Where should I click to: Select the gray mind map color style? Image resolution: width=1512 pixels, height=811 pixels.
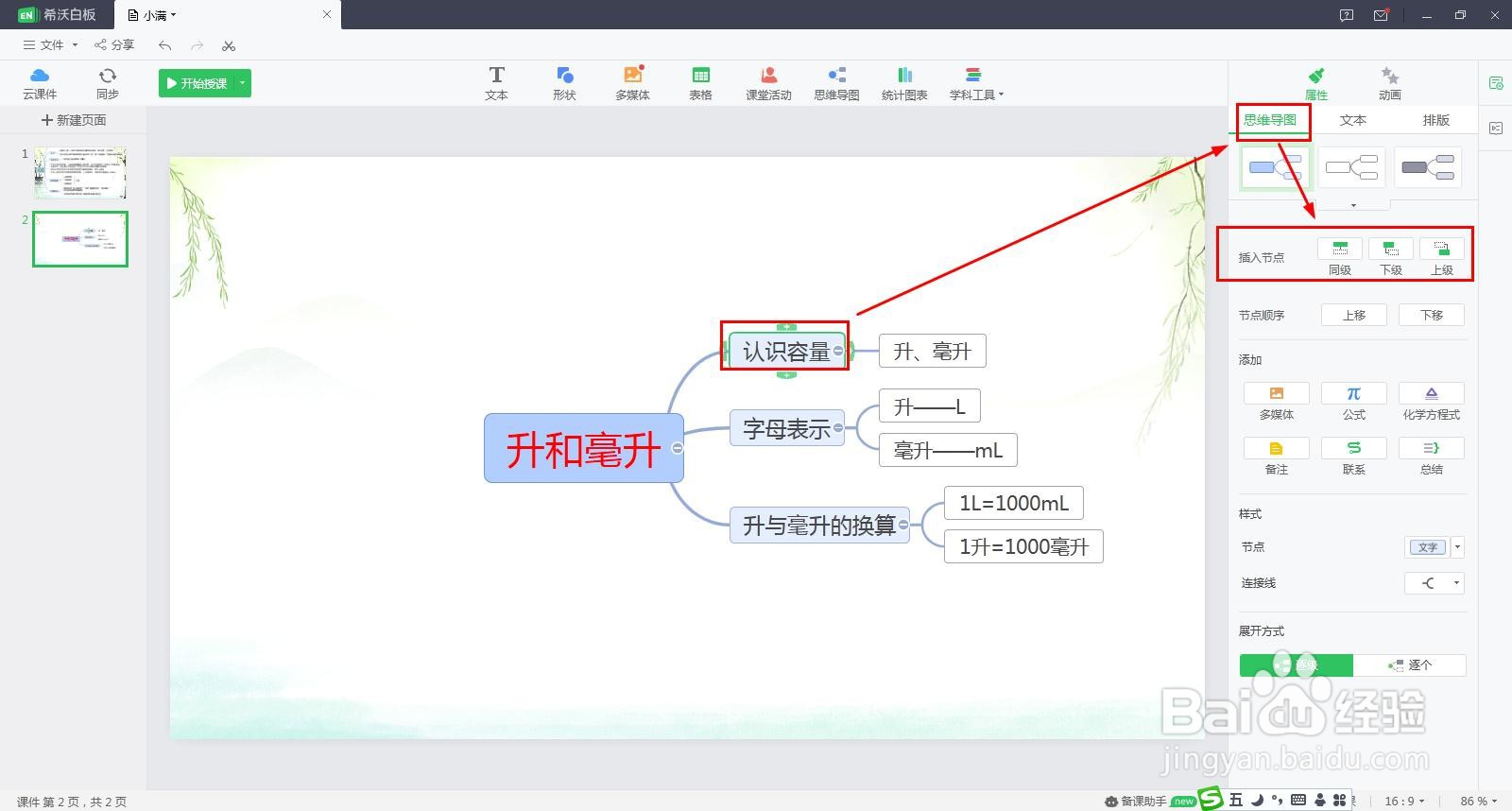click(x=1428, y=167)
